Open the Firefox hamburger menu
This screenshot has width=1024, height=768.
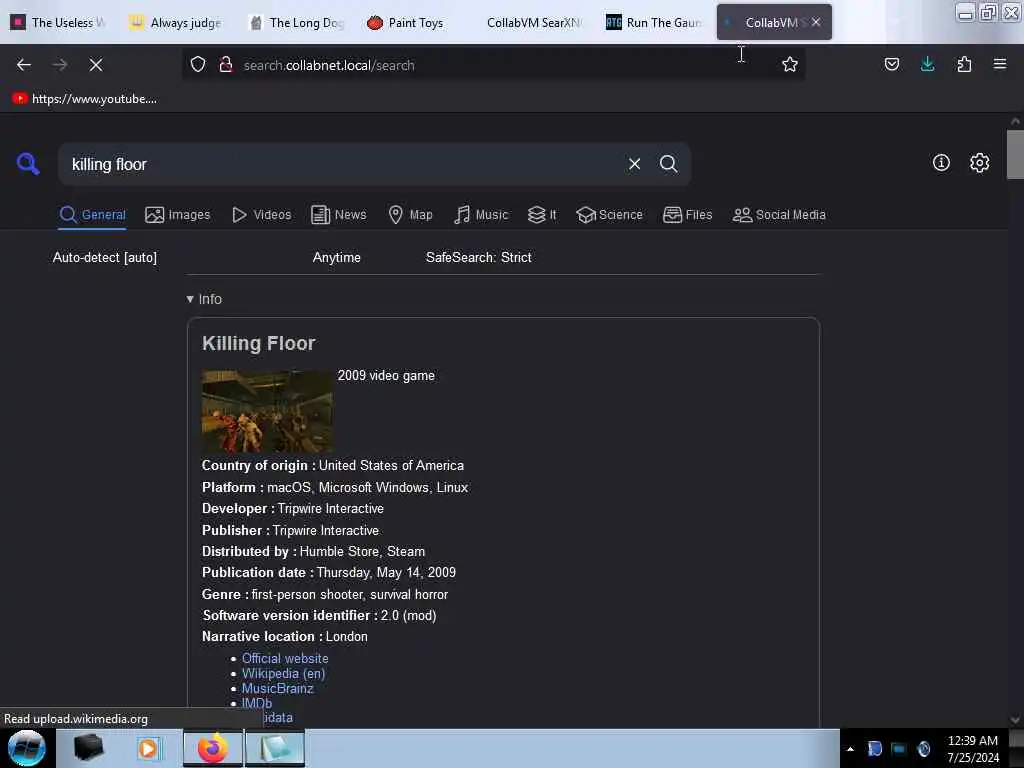[x=999, y=64]
